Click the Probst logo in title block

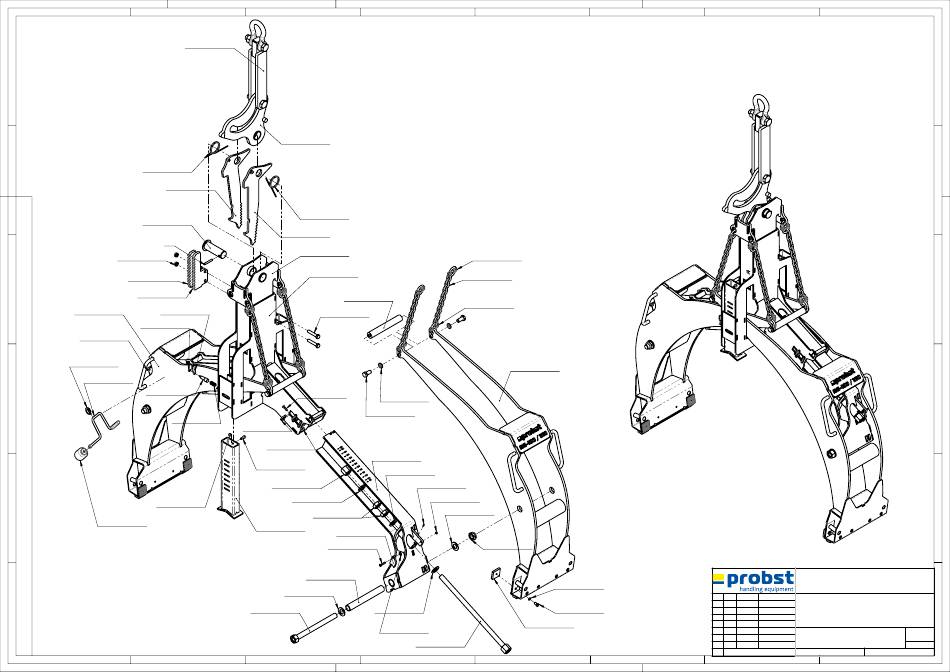click(753, 581)
